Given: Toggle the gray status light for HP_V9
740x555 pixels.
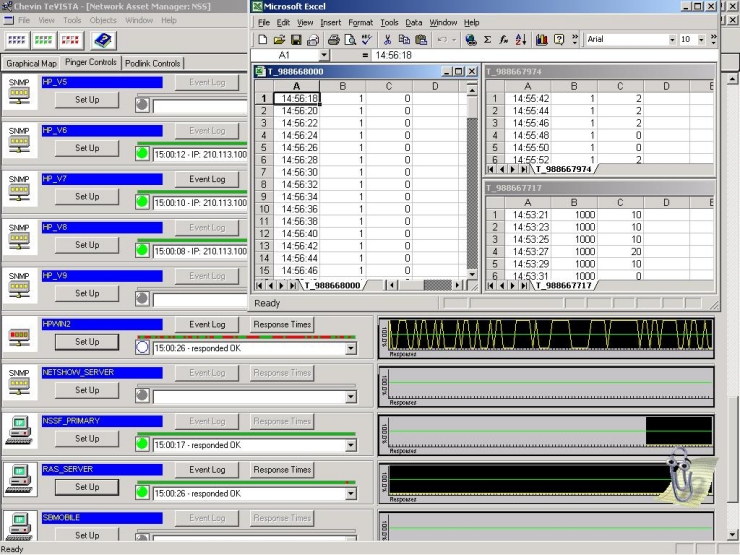Looking at the screenshot, I should tap(142, 299).
